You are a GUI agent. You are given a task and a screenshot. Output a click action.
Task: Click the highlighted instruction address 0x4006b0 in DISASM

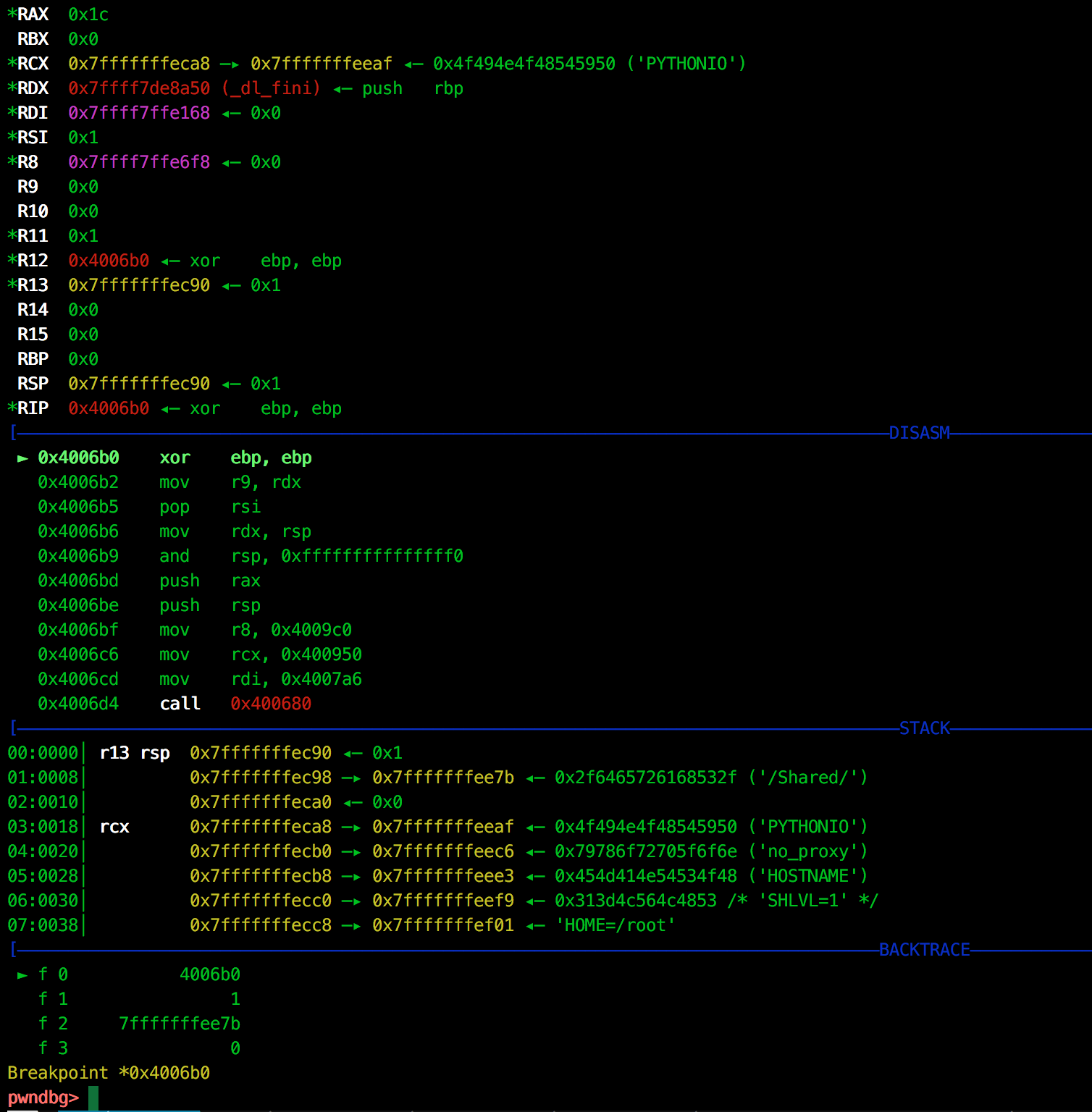point(78,458)
